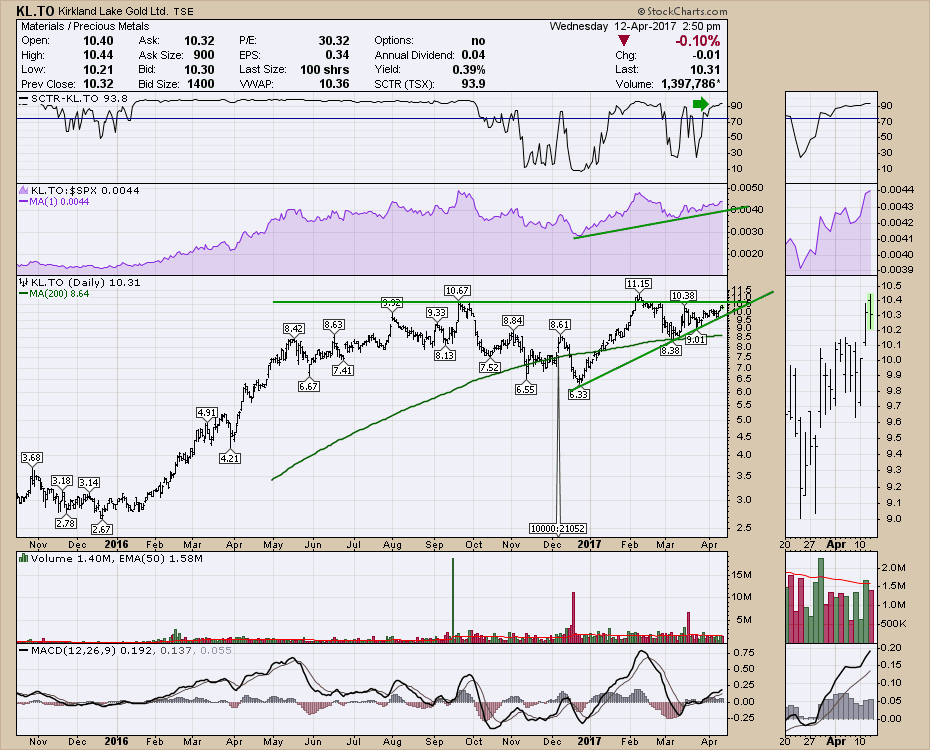Click the 4.21 price label
Screen dimensions: 930x750
coord(230,458)
